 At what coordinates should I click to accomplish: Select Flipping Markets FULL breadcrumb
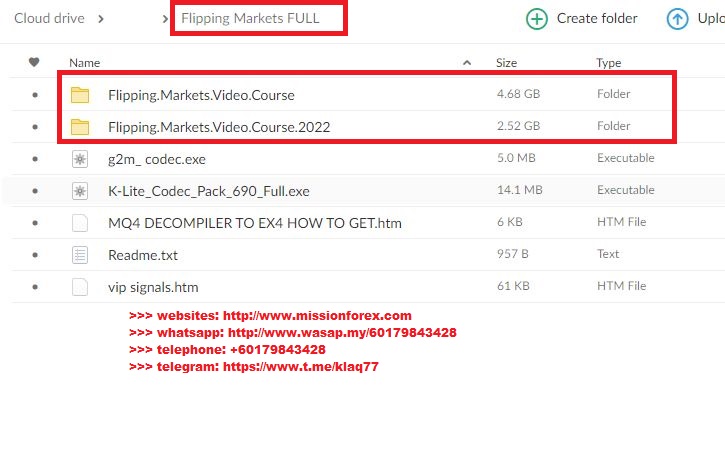pyautogui.click(x=250, y=18)
